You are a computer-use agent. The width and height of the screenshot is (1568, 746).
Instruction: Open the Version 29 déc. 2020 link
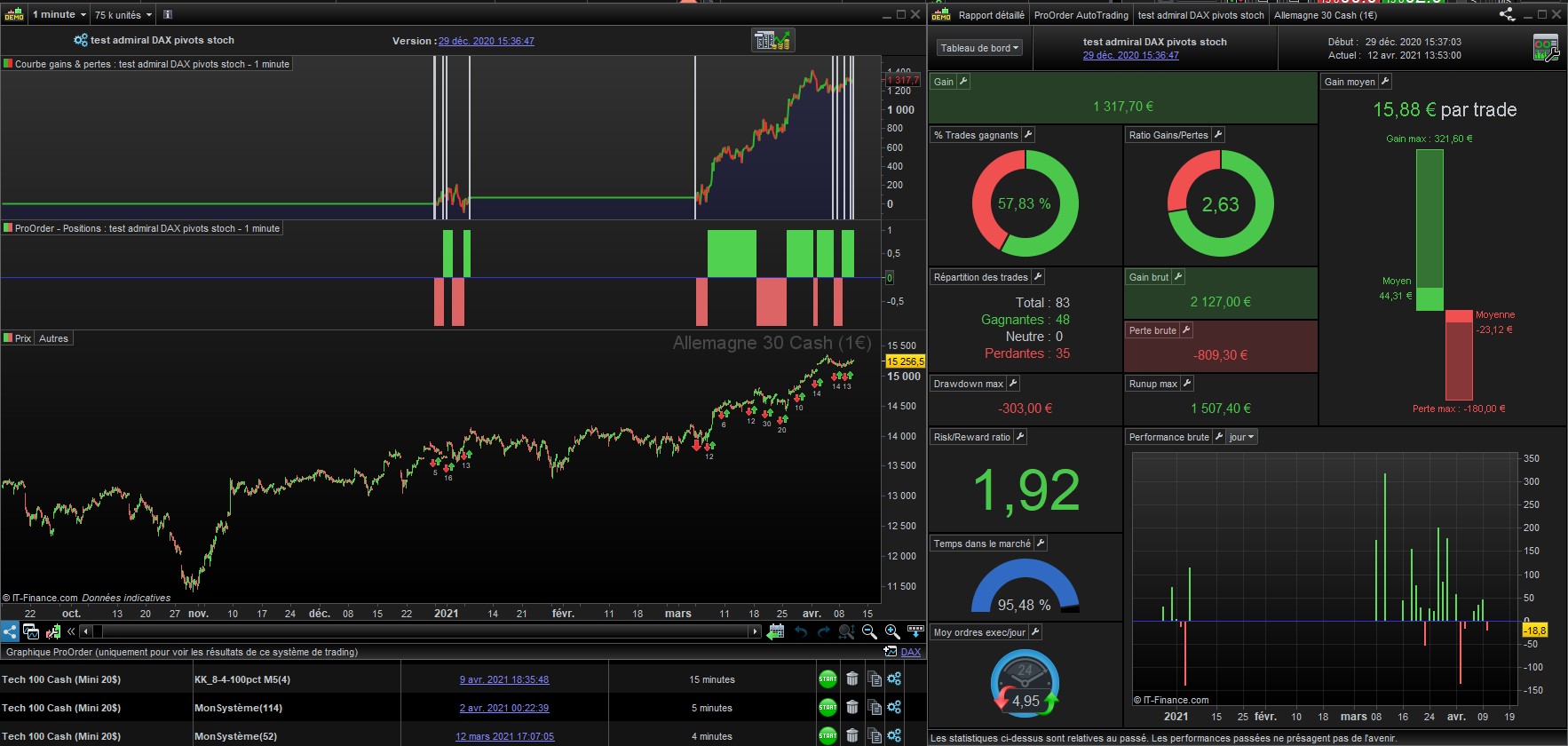(x=486, y=41)
